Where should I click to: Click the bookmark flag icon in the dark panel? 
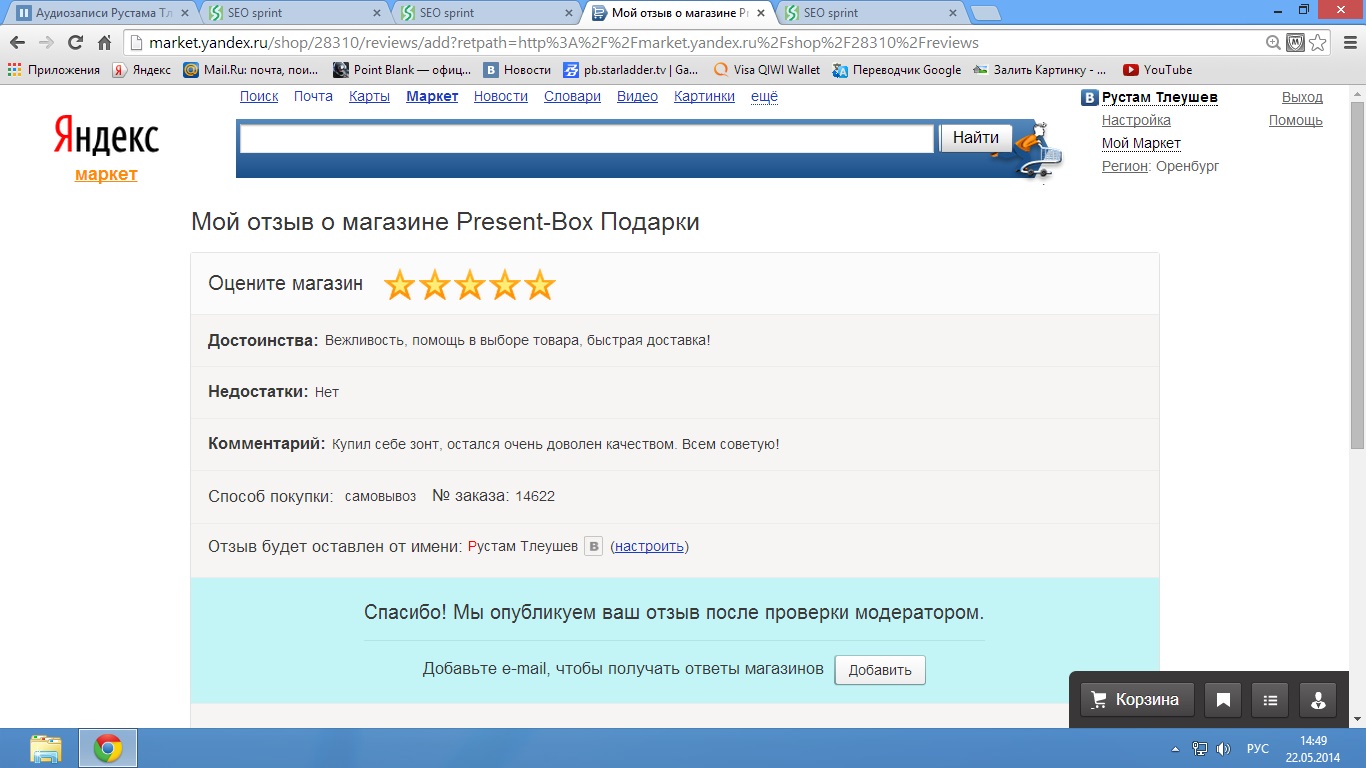click(1223, 700)
